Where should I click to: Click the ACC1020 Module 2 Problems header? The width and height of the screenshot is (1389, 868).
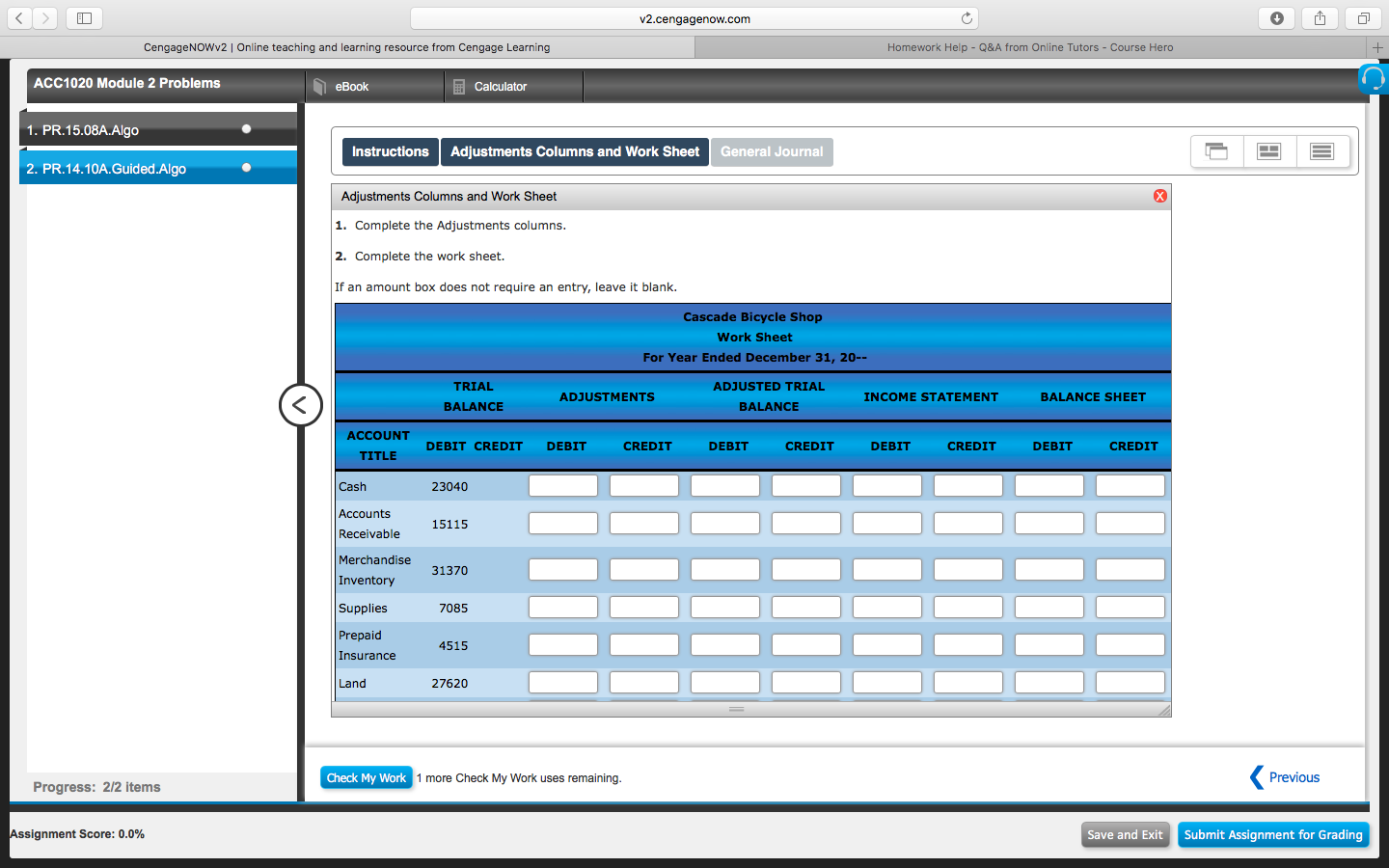(x=127, y=84)
